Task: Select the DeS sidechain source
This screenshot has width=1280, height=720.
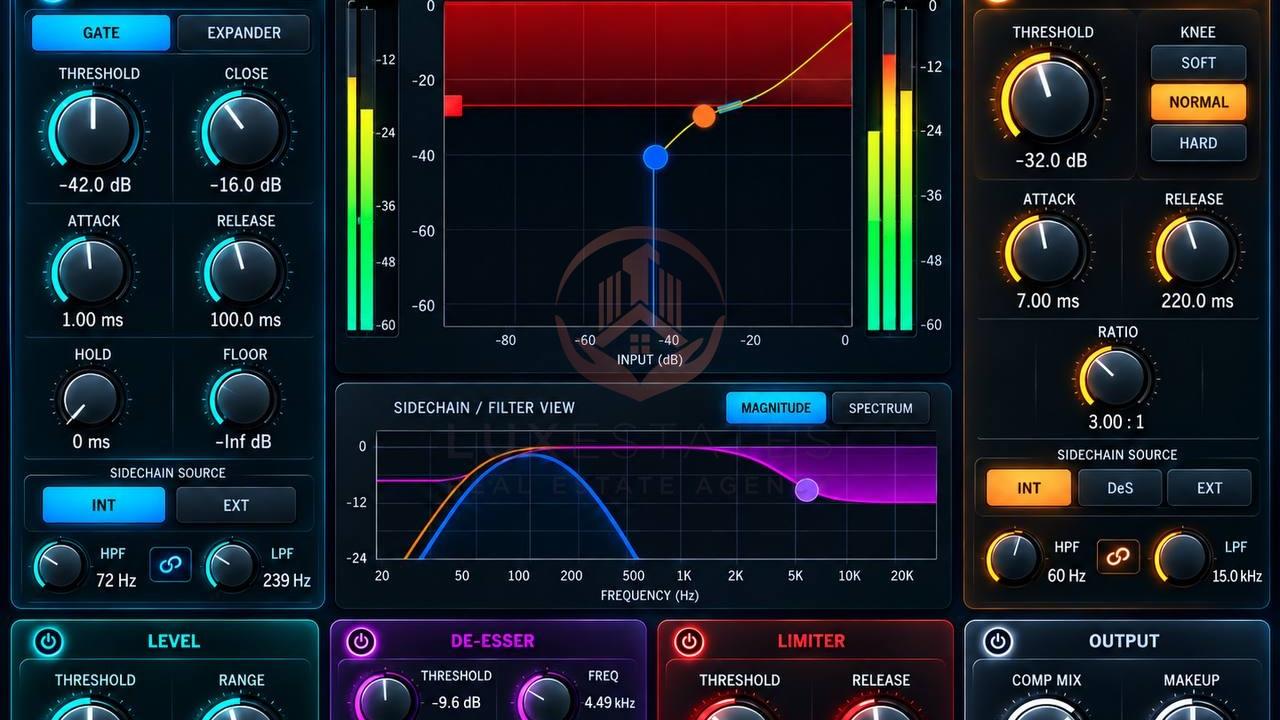Action: (x=1120, y=488)
